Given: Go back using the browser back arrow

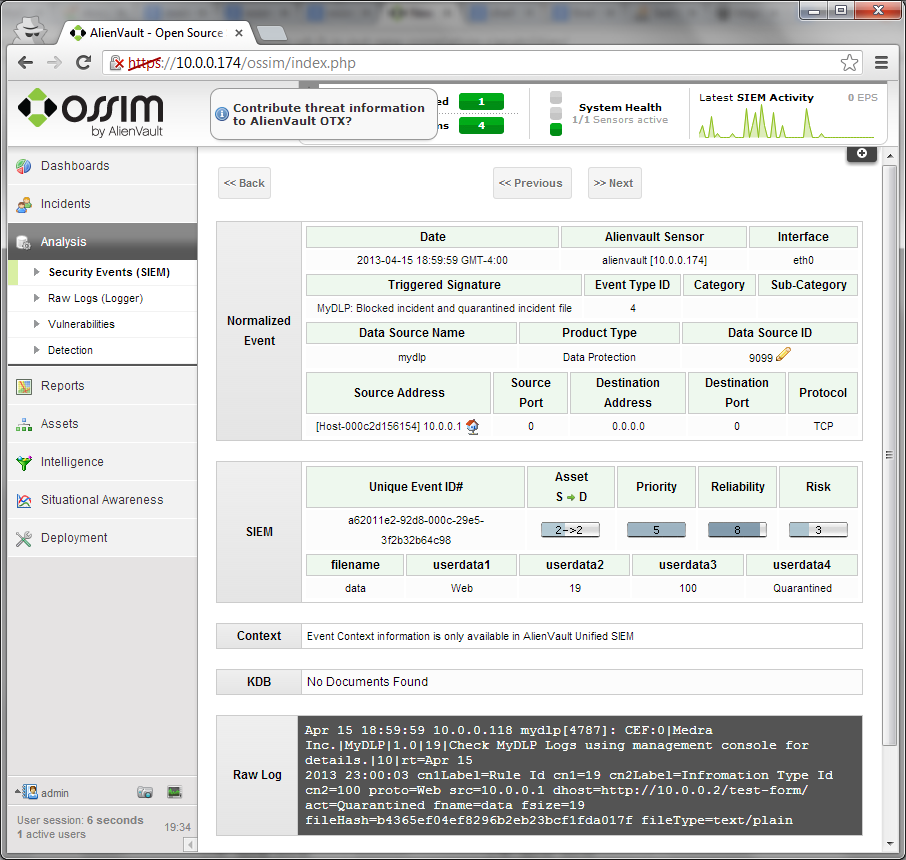Looking at the screenshot, I should coord(25,62).
